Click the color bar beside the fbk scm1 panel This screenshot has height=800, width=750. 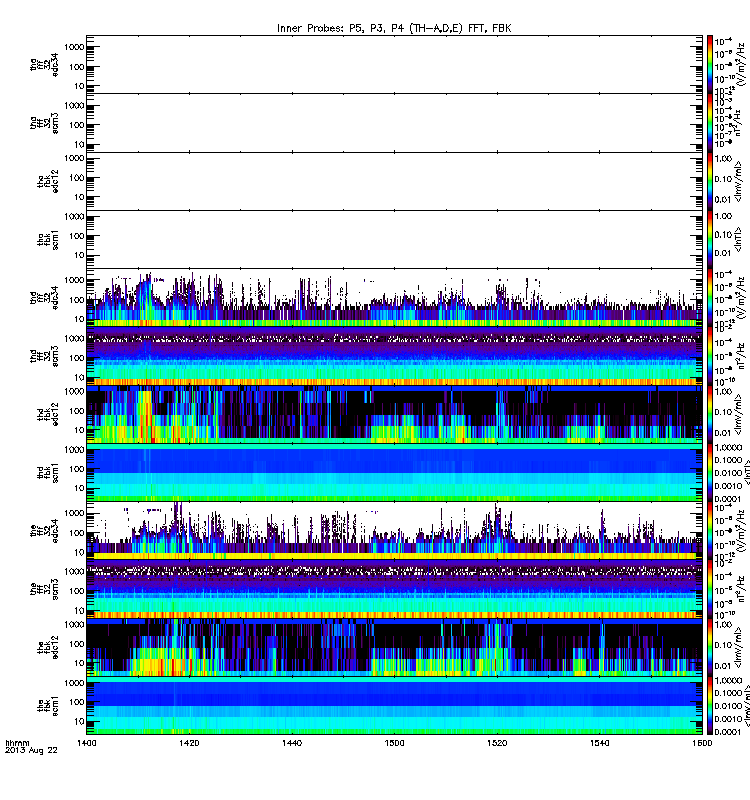pos(710,706)
